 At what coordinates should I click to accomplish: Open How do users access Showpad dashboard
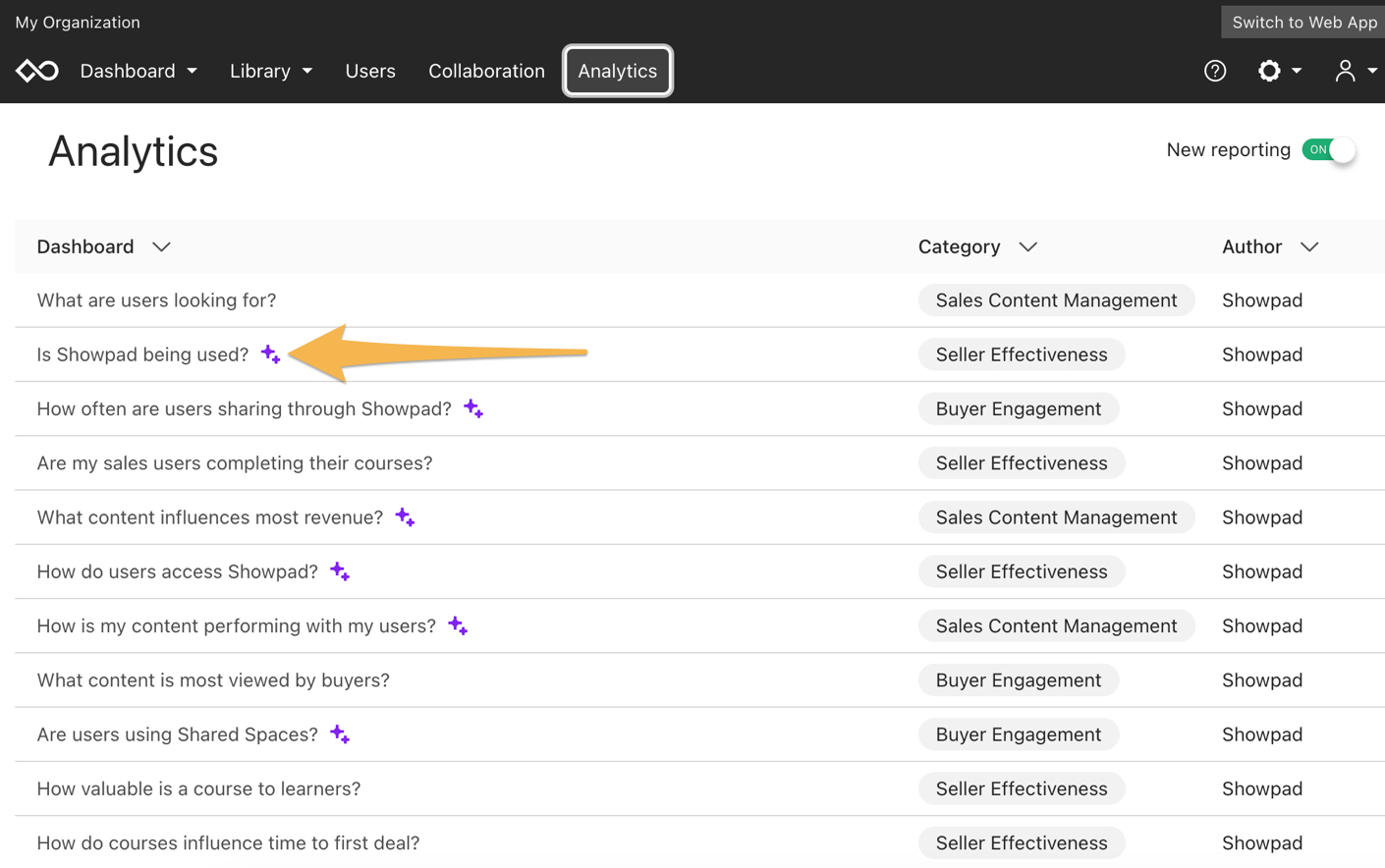pos(177,571)
